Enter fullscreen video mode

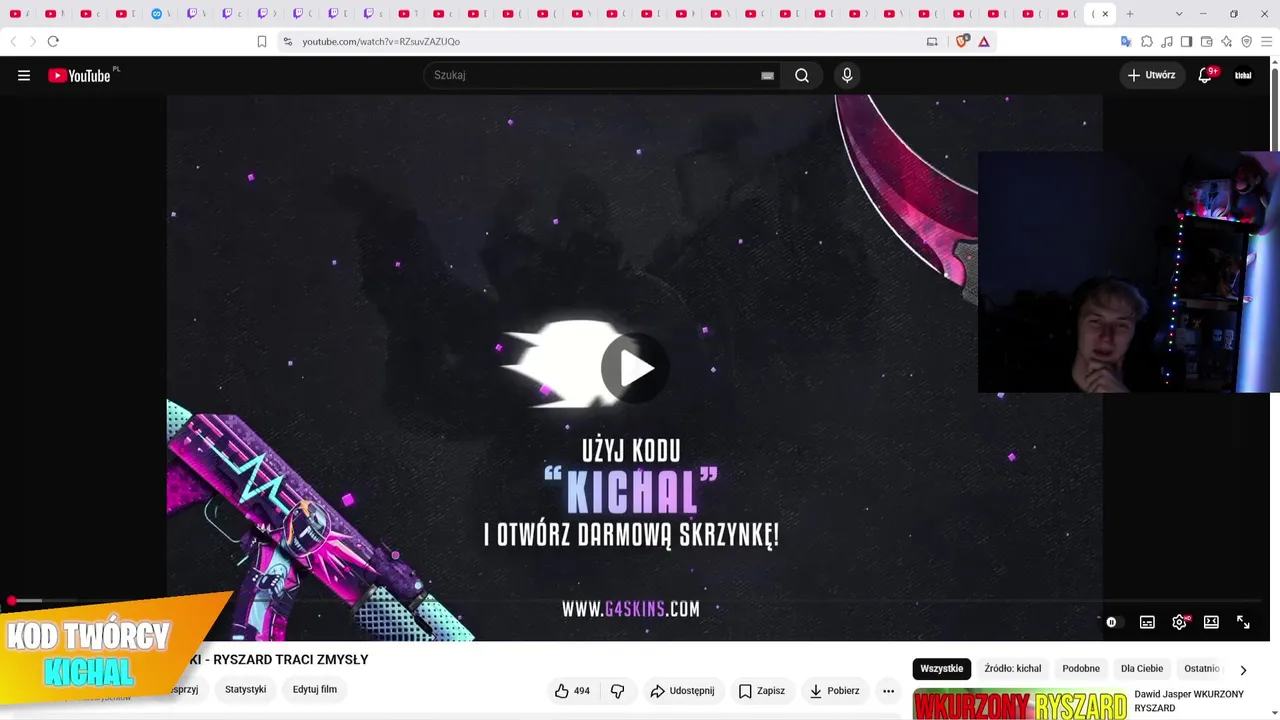click(1243, 622)
